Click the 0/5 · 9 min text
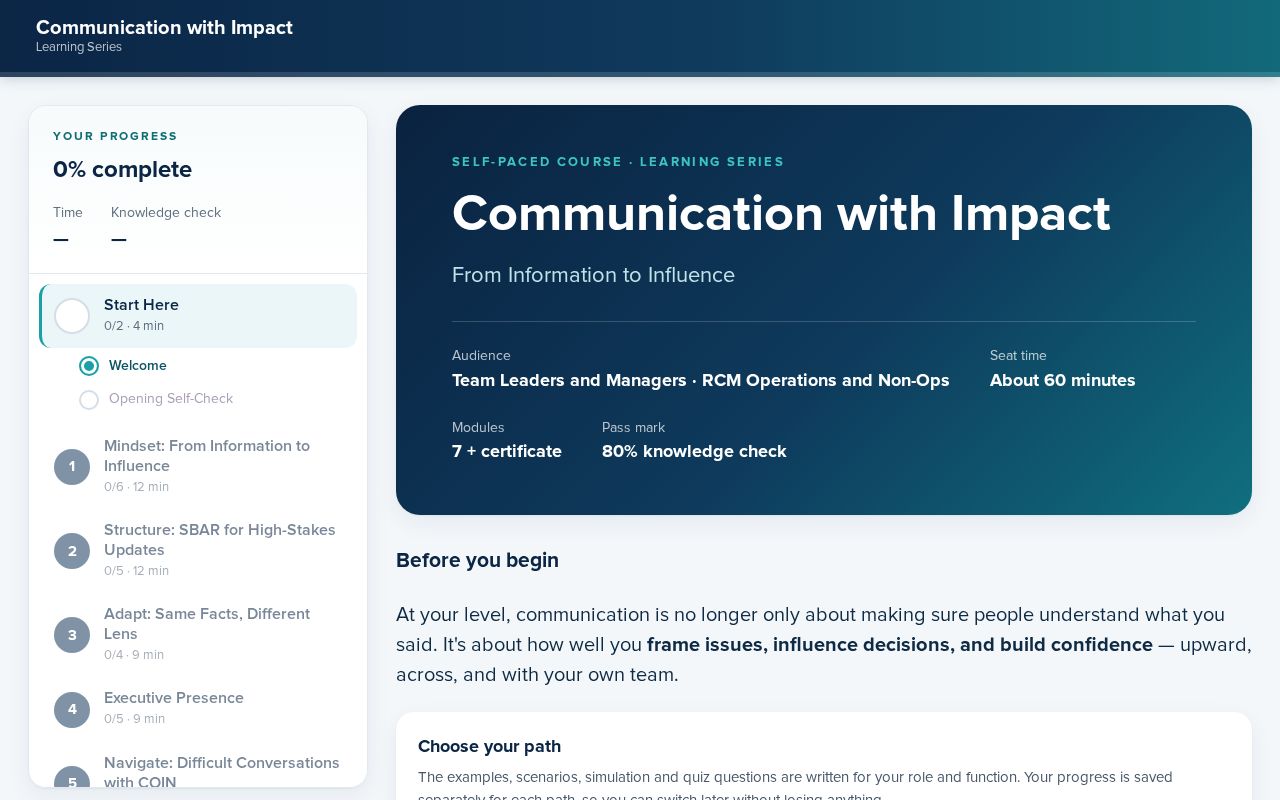 [x=134, y=719]
